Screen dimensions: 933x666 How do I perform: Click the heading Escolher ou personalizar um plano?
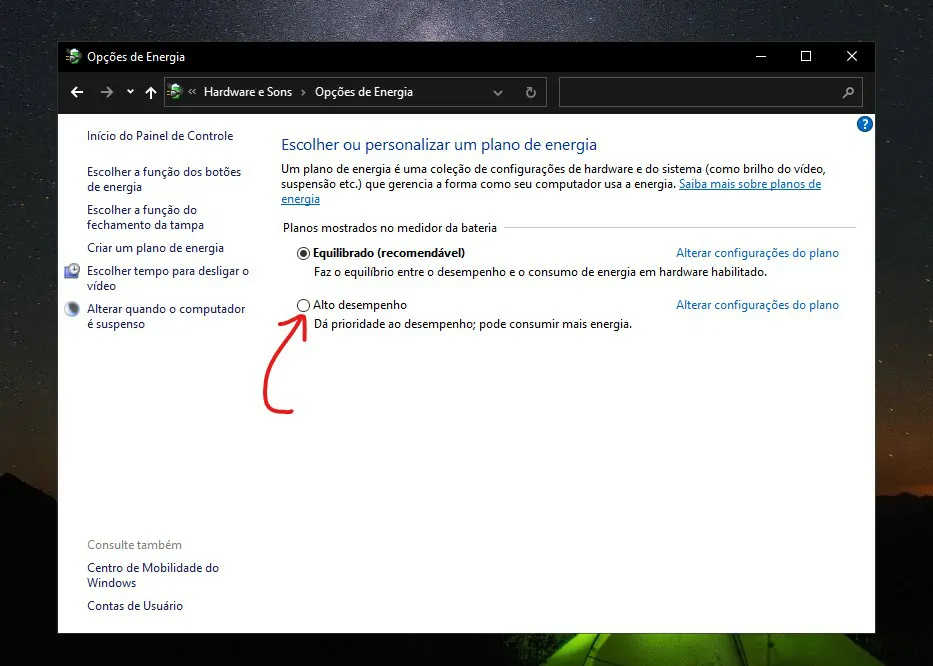click(x=439, y=145)
